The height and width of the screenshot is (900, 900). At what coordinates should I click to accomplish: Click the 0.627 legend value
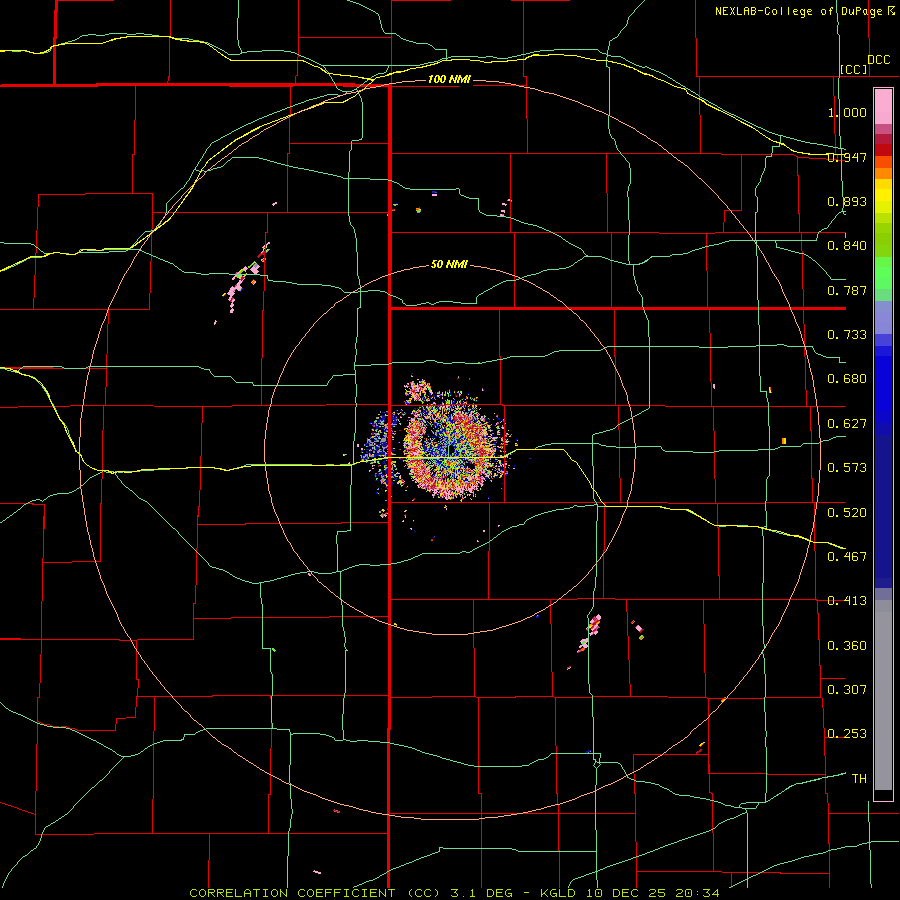847,424
